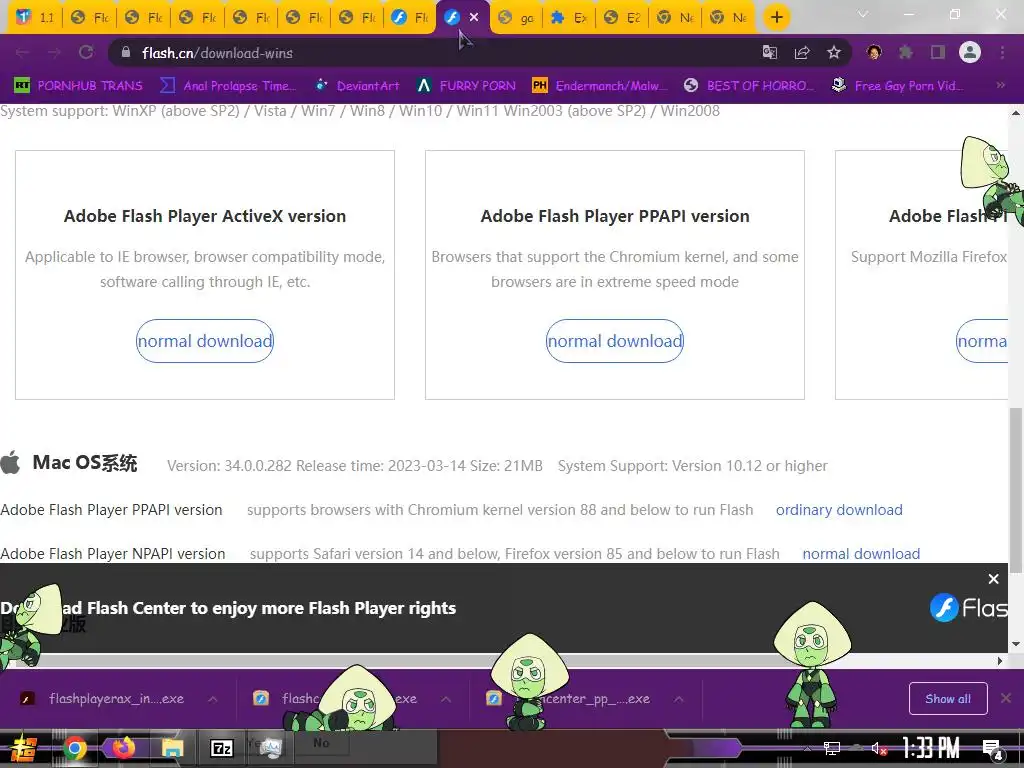Open the 1:33 PM clock
This screenshot has width=1024, height=768.
click(931, 748)
